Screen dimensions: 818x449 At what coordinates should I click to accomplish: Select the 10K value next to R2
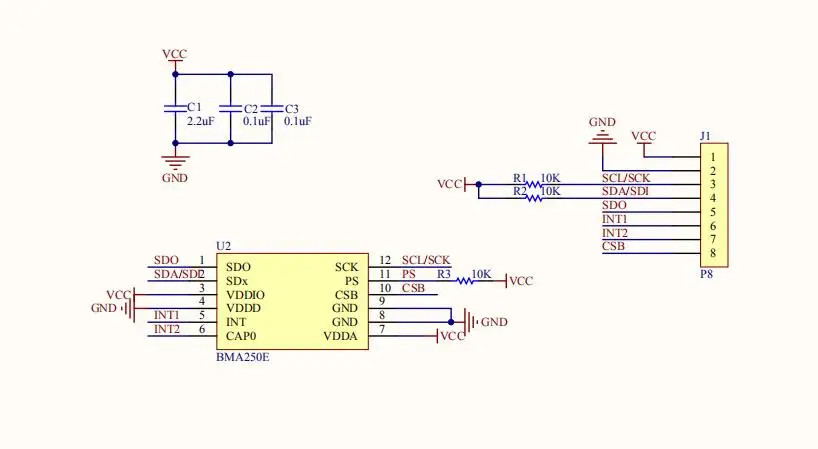tap(550, 191)
